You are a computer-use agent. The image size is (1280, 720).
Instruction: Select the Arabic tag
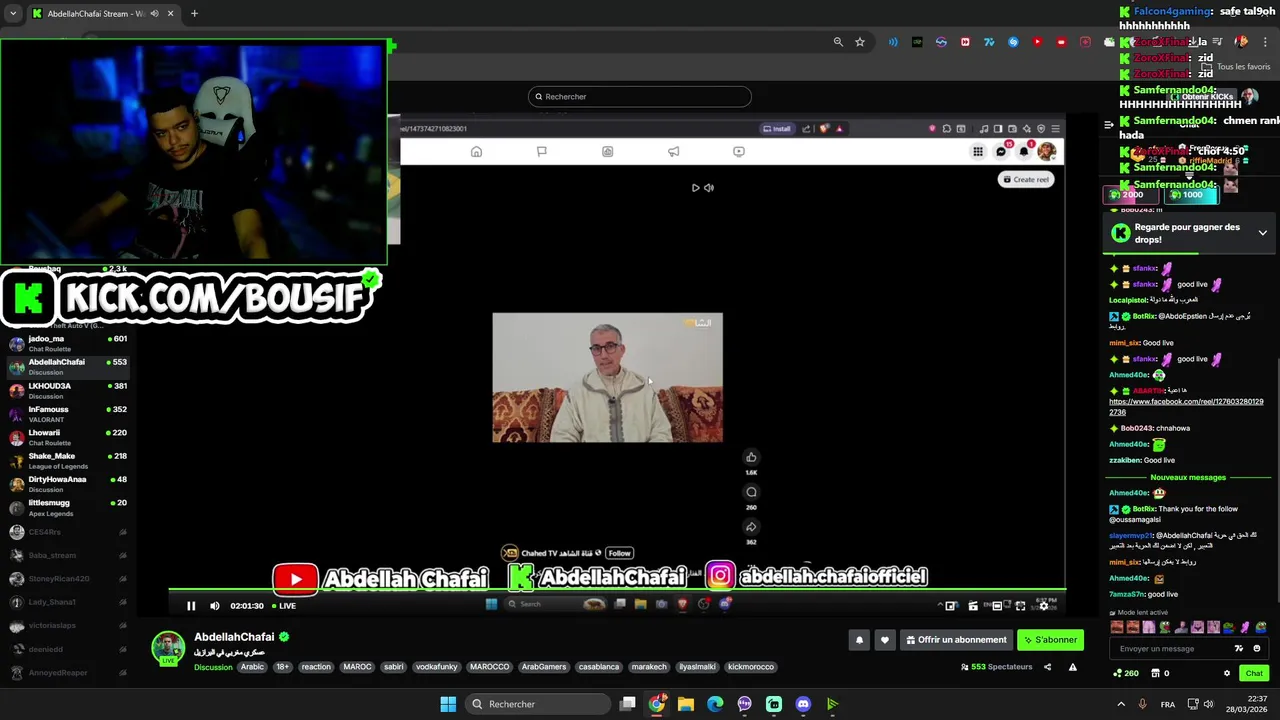coord(253,667)
